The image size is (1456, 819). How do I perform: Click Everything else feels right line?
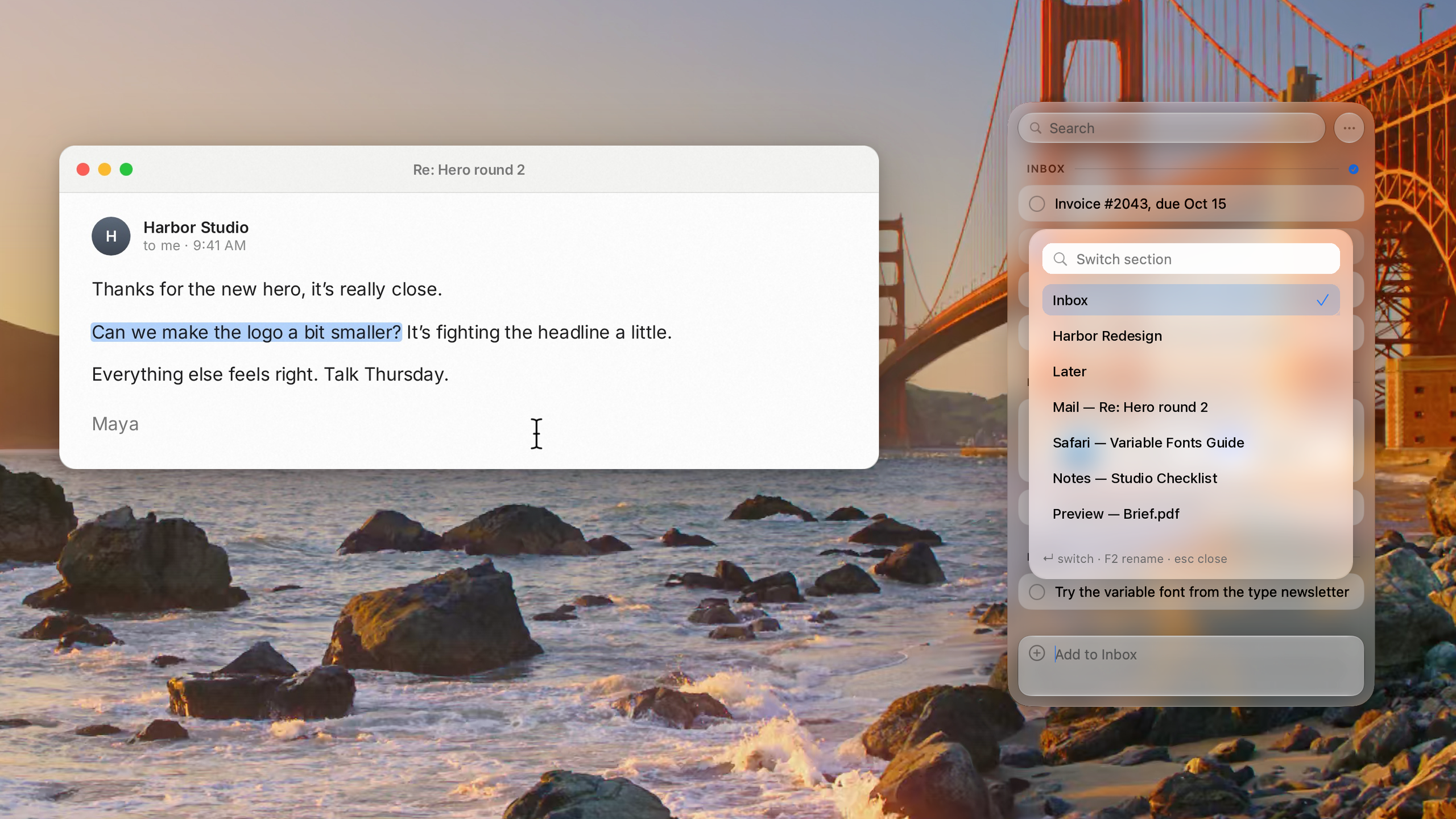click(x=270, y=375)
